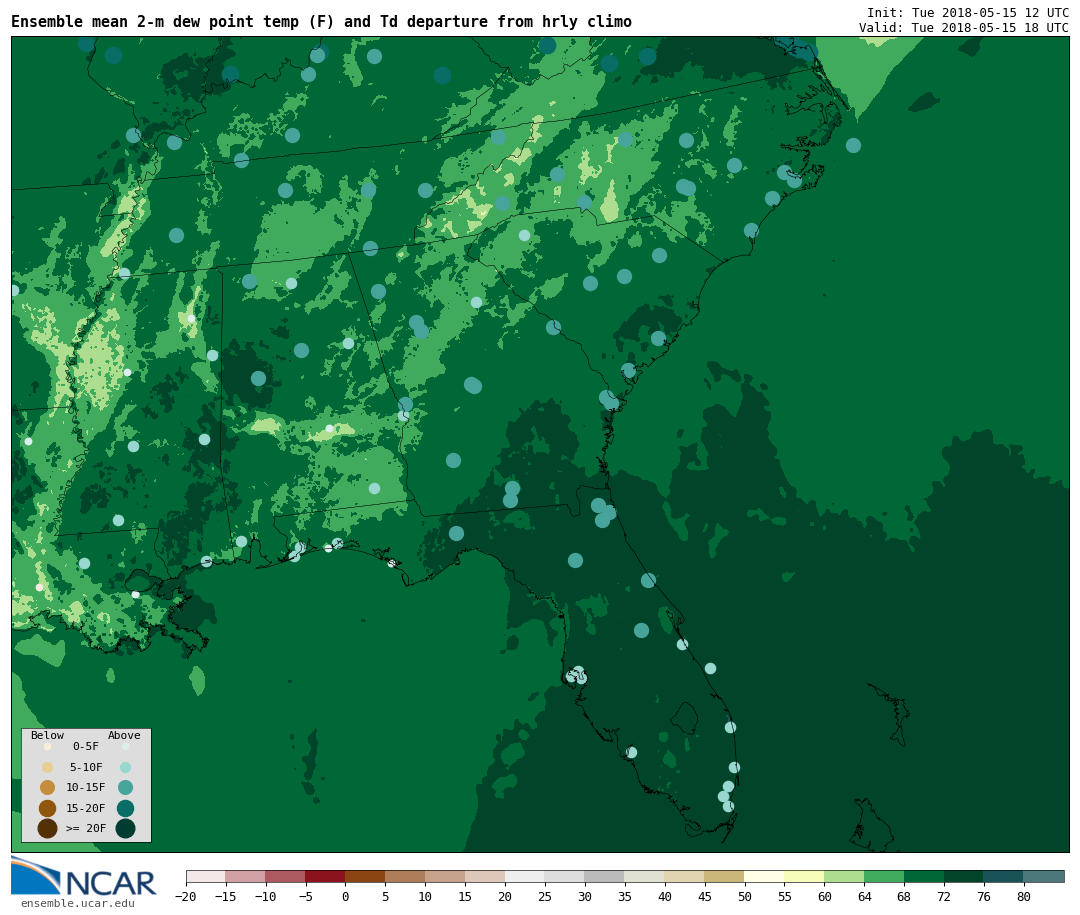Image resolution: width=1080 pixels, height=915 pixels.
Task: Pick the 20 to 25 near-white colorbar swatch
Action: point(526,876)
